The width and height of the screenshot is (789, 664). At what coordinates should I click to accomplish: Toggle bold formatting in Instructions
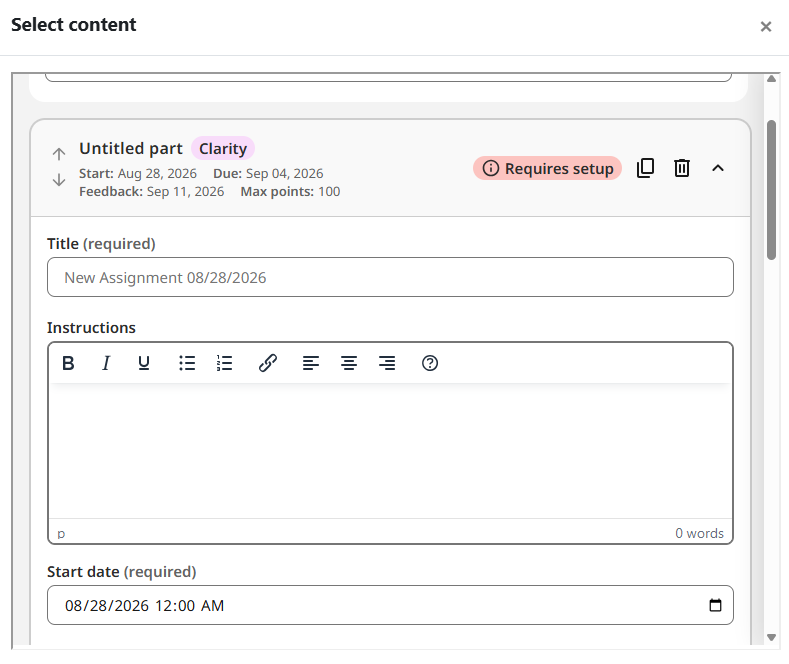coord(68,363)
